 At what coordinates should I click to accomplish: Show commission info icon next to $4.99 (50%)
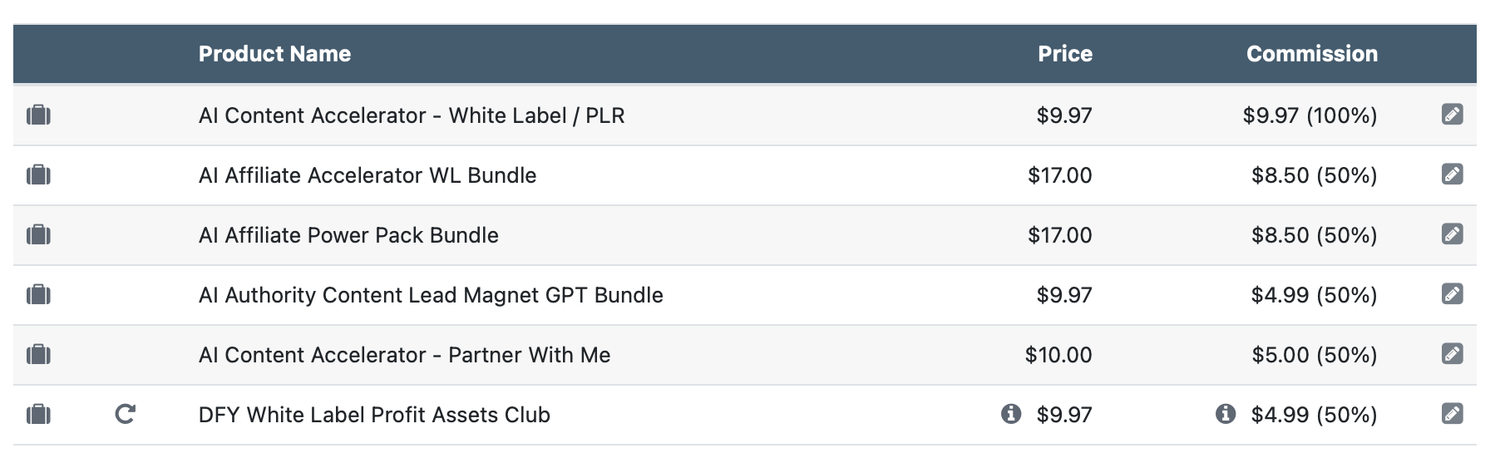1225,413
